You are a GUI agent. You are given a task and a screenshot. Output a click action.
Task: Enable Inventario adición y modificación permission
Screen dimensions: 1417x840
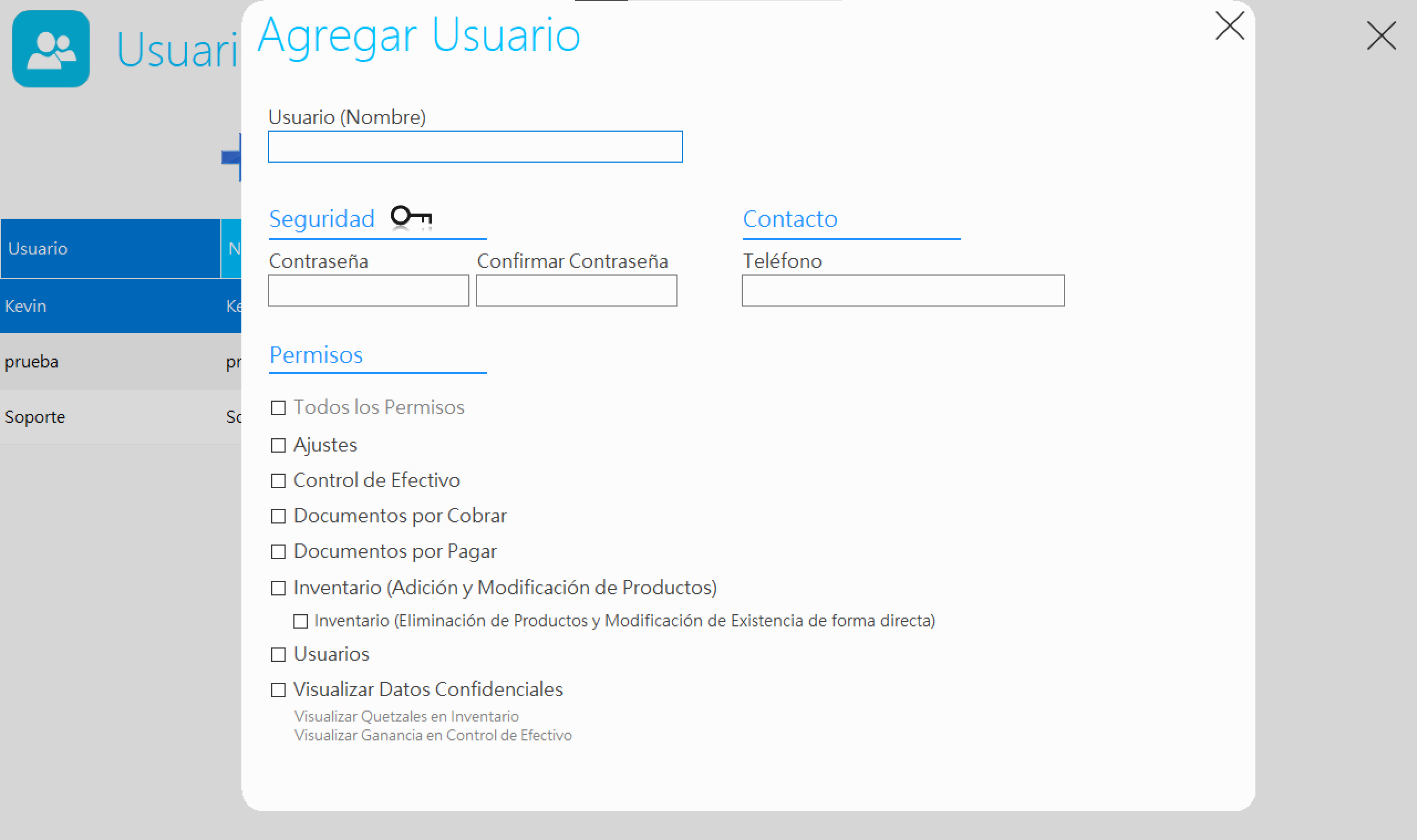coord(278,588)
